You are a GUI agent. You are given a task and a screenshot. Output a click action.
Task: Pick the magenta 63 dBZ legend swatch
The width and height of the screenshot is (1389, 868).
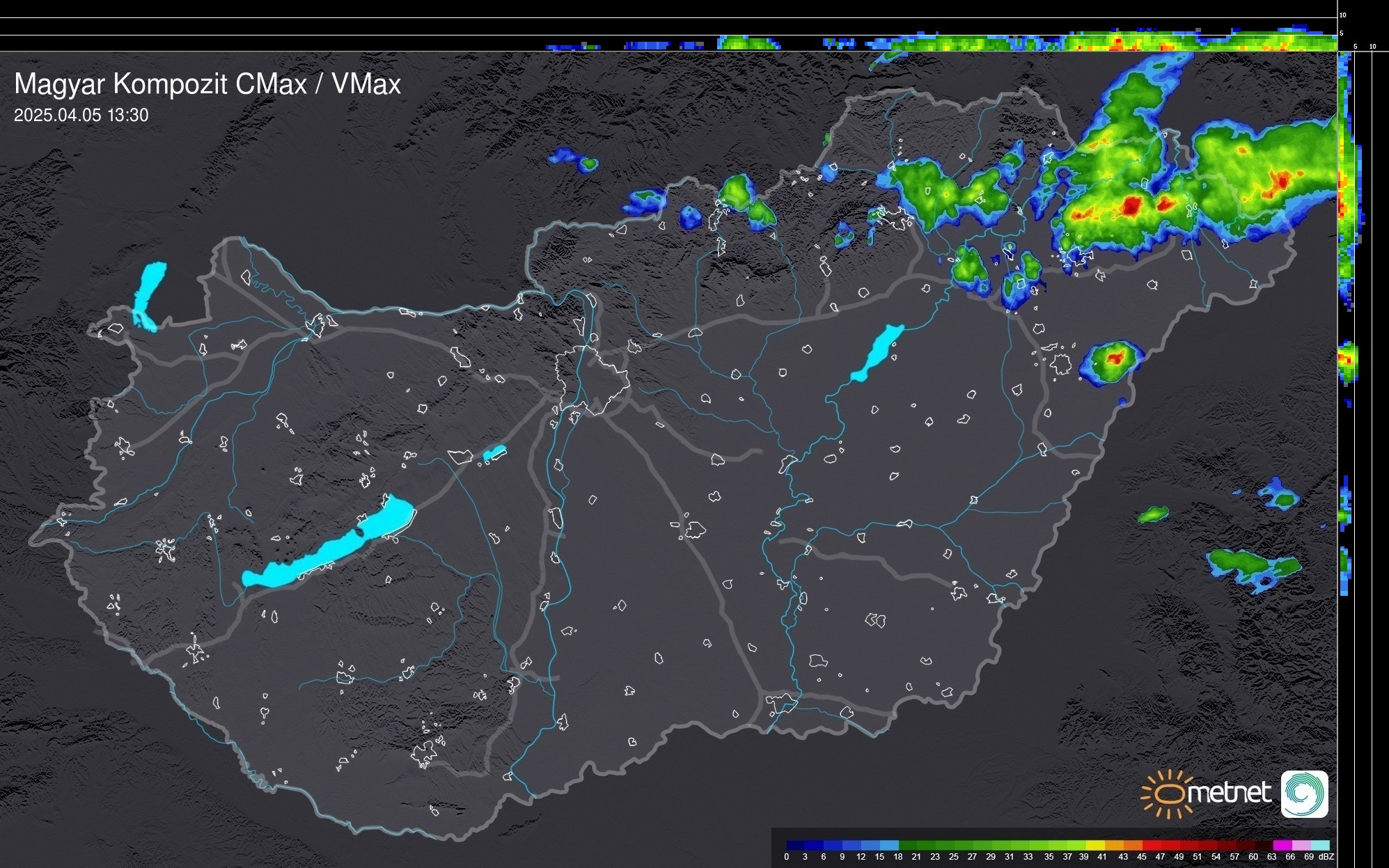point(1282,845)
